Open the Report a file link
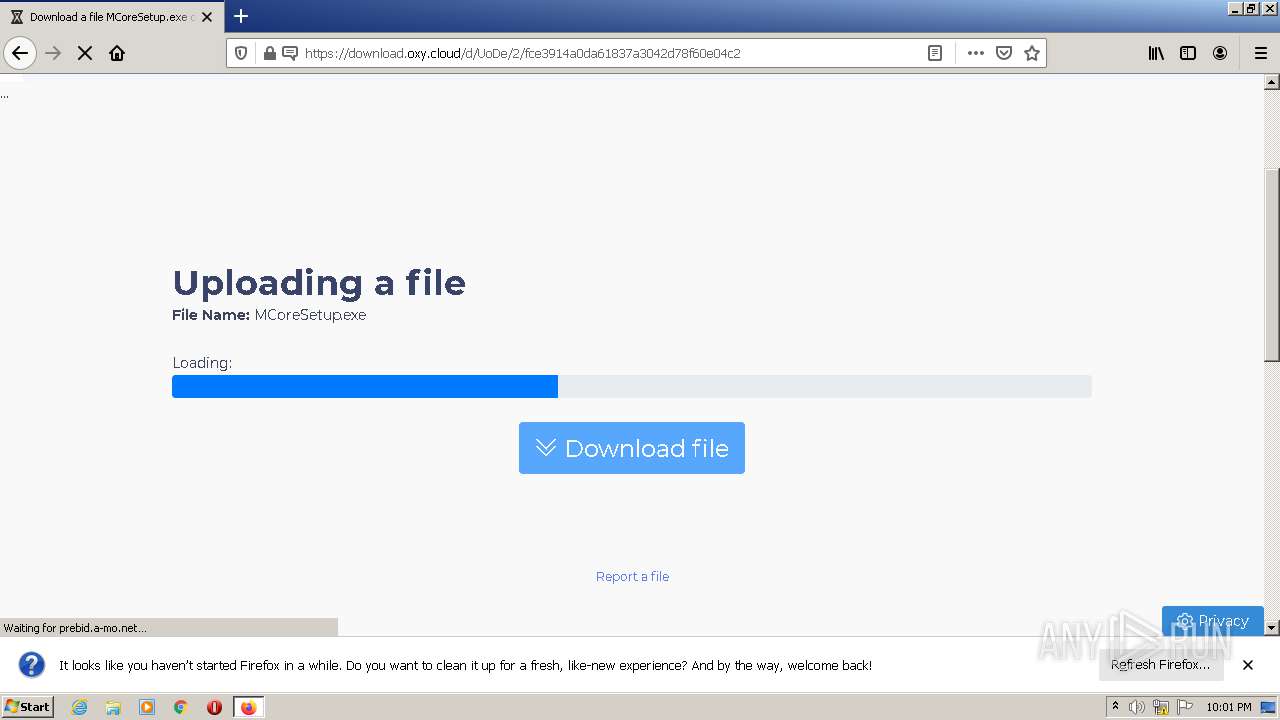The width and height of the screenshot is (1280, 720). pos(632,576)
